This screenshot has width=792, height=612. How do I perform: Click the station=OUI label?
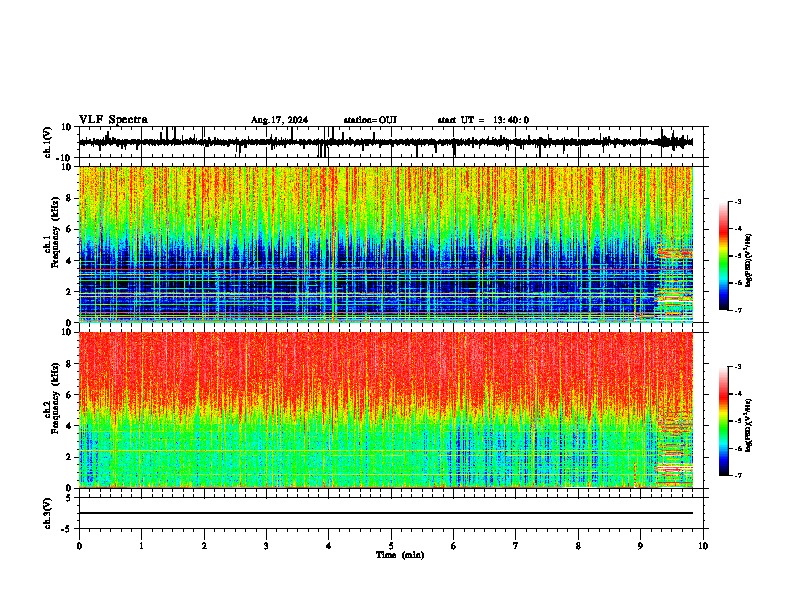(x=370, y=120)
